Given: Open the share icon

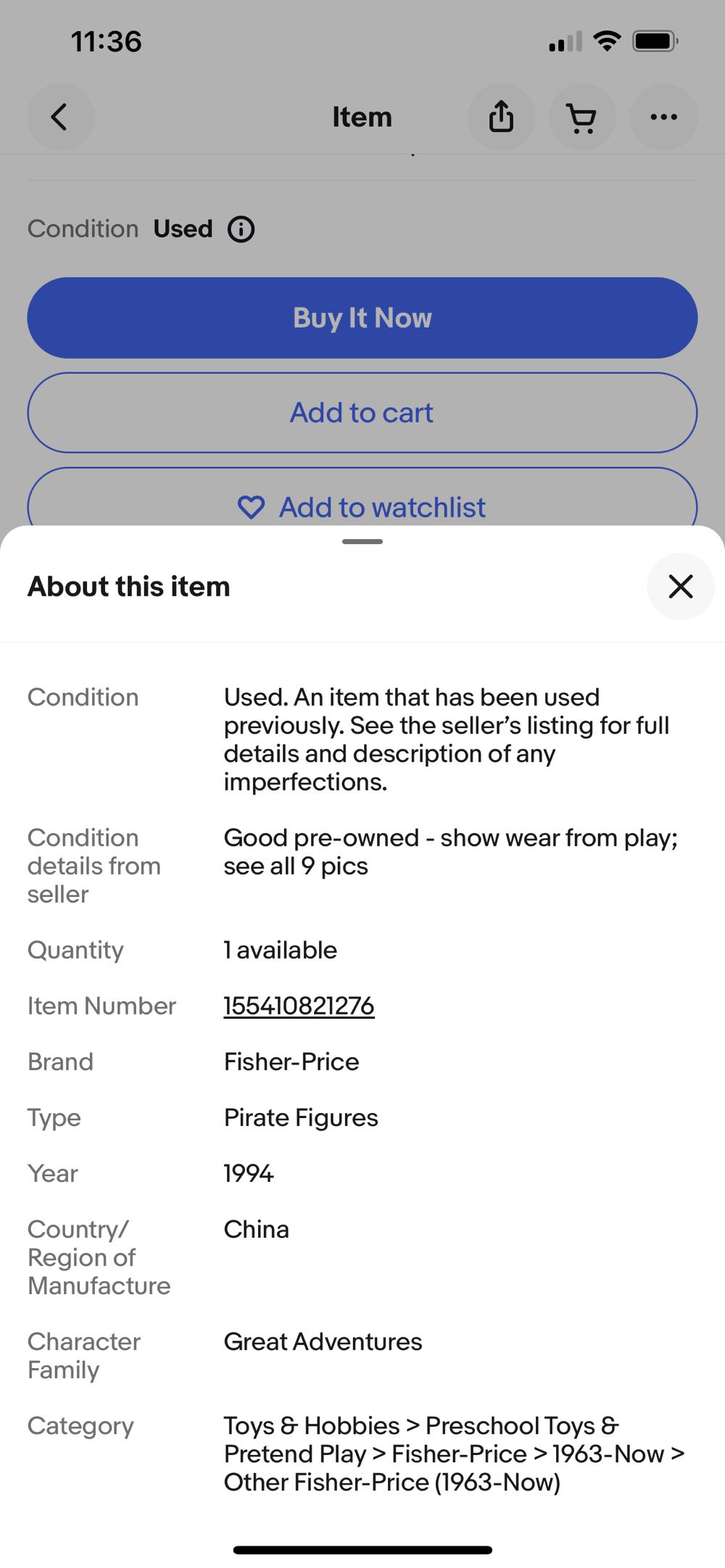Looking at the screenshot, I should point(501,117).
